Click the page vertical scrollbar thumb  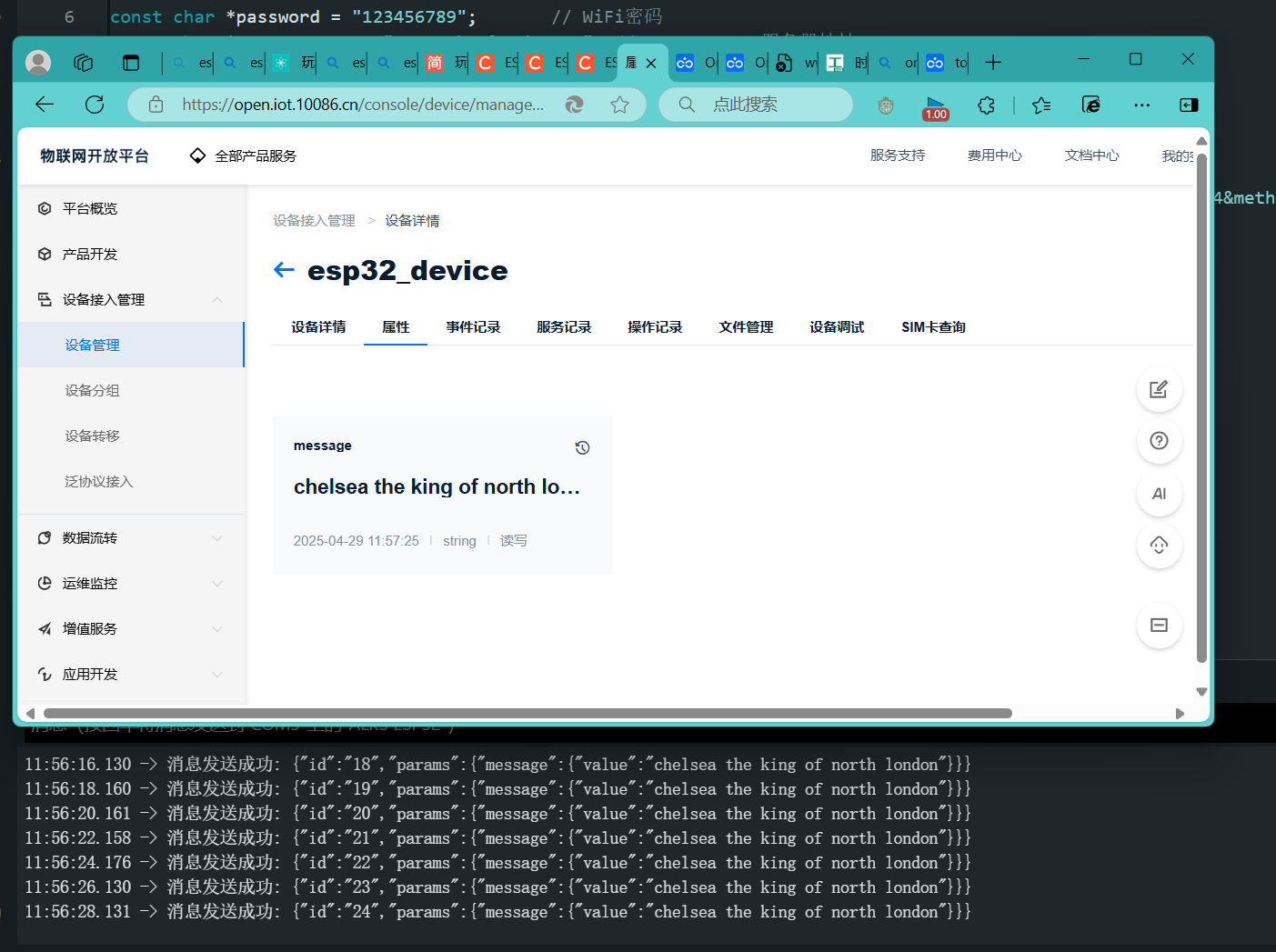pos(1201,408)
